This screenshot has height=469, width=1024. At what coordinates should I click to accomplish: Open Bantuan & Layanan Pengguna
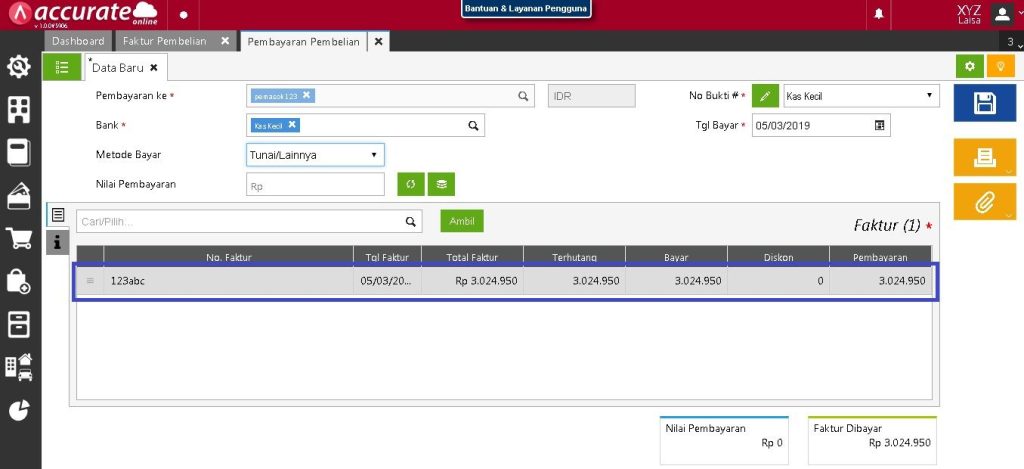[526, 9]
